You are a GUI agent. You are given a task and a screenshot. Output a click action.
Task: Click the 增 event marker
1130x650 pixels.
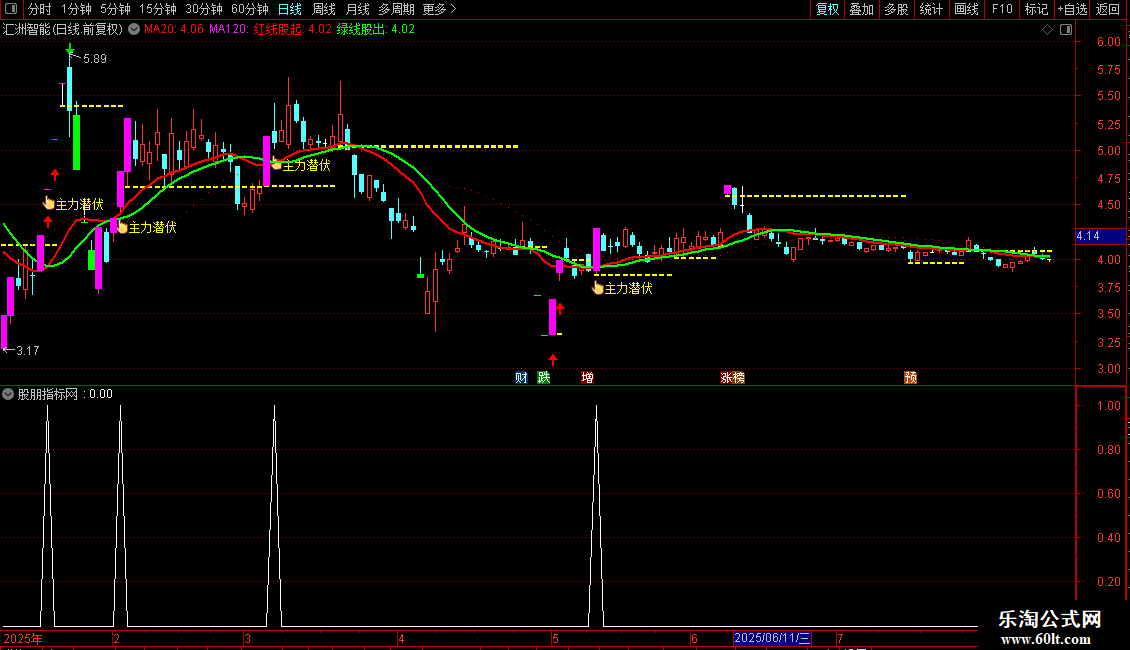pyautogui.click(x=587, y=378)
